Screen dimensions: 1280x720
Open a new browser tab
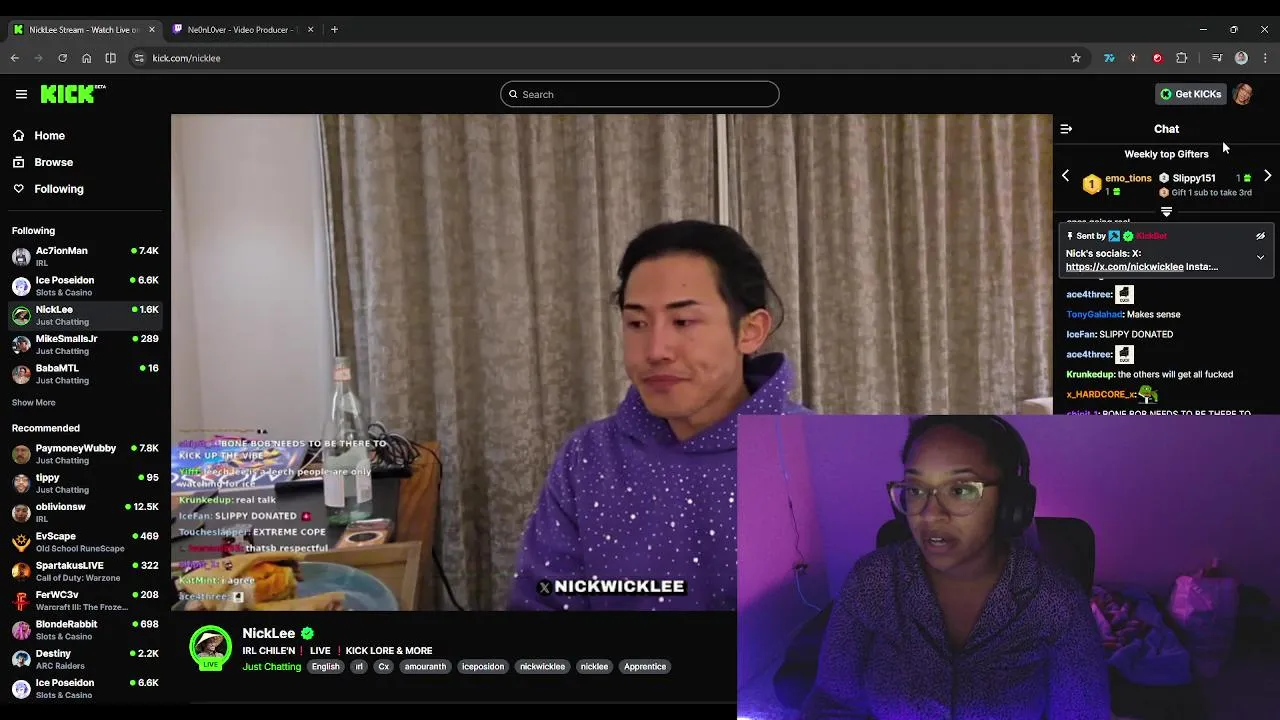334,29
